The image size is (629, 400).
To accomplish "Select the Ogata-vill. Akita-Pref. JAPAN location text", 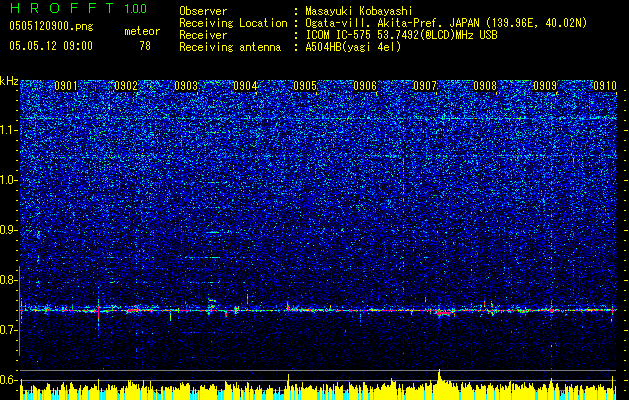I will 446,23.
